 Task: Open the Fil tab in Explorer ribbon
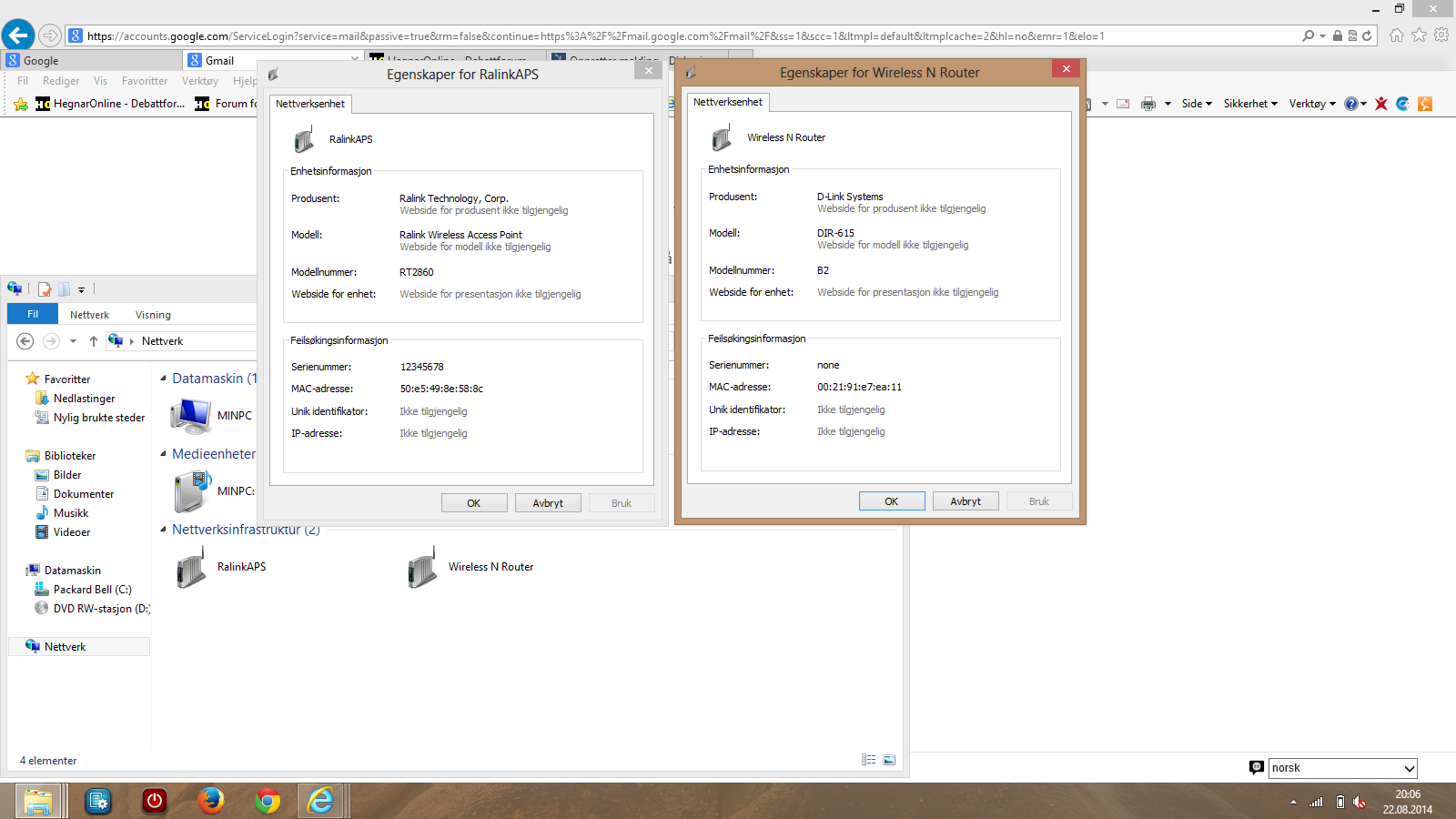(x=33, y=314)
